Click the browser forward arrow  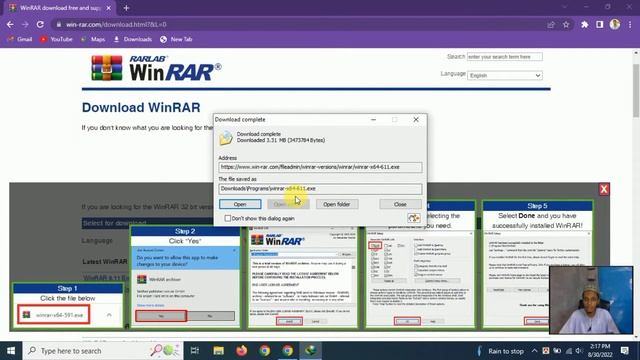pos(25,24)
